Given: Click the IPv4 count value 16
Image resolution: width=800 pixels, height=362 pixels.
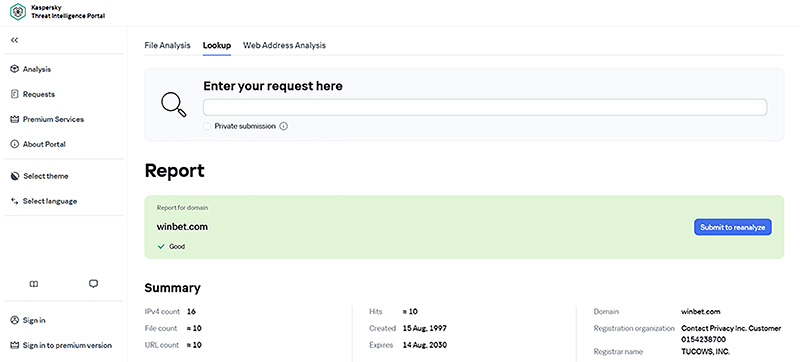Looking at the screenshot, I should pyautogui.click(x=191, y=311).
